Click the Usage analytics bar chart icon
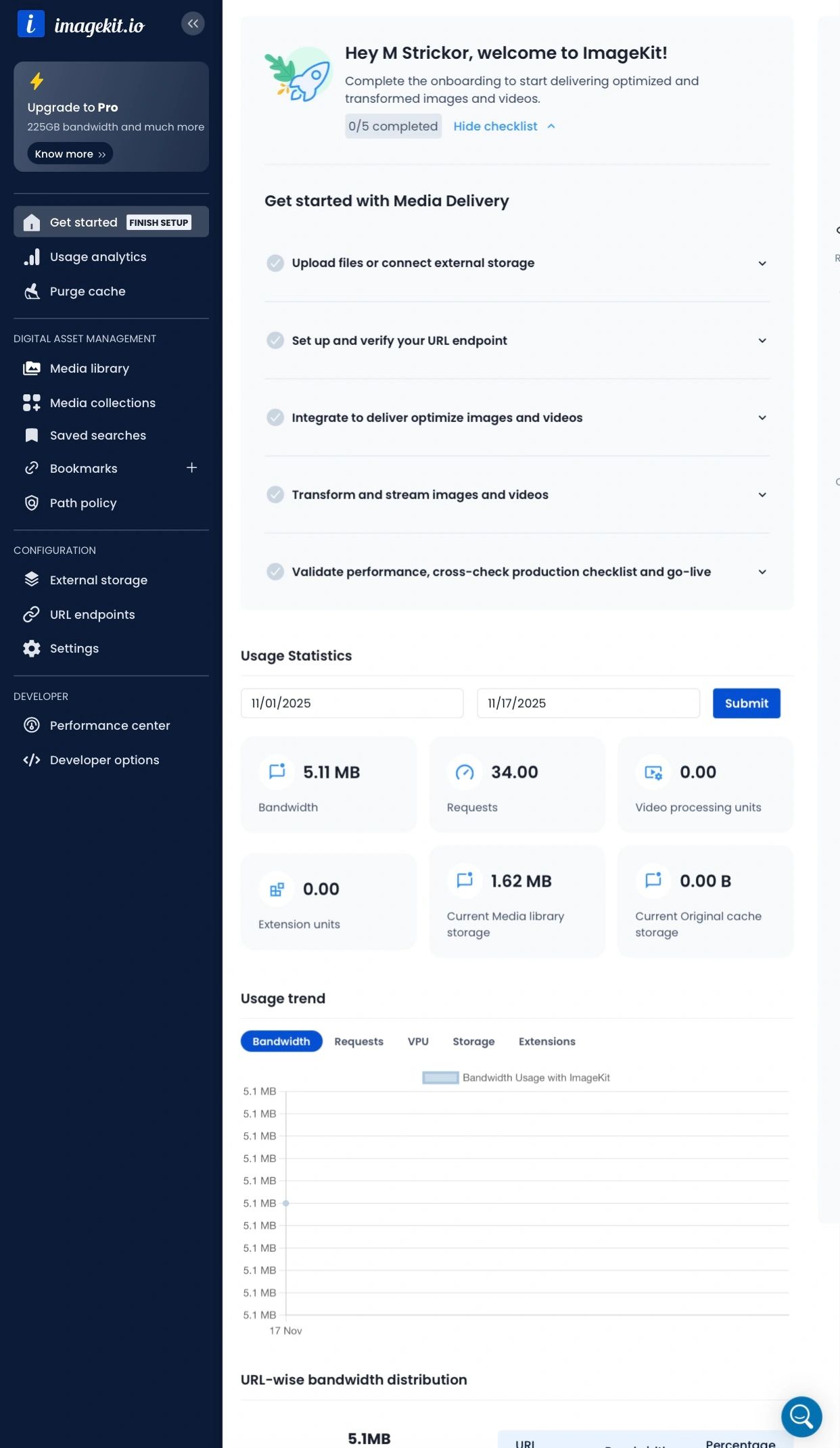The width and height of the screenshot is (840, 1448). pyautogui.click(x=32, y=257)
